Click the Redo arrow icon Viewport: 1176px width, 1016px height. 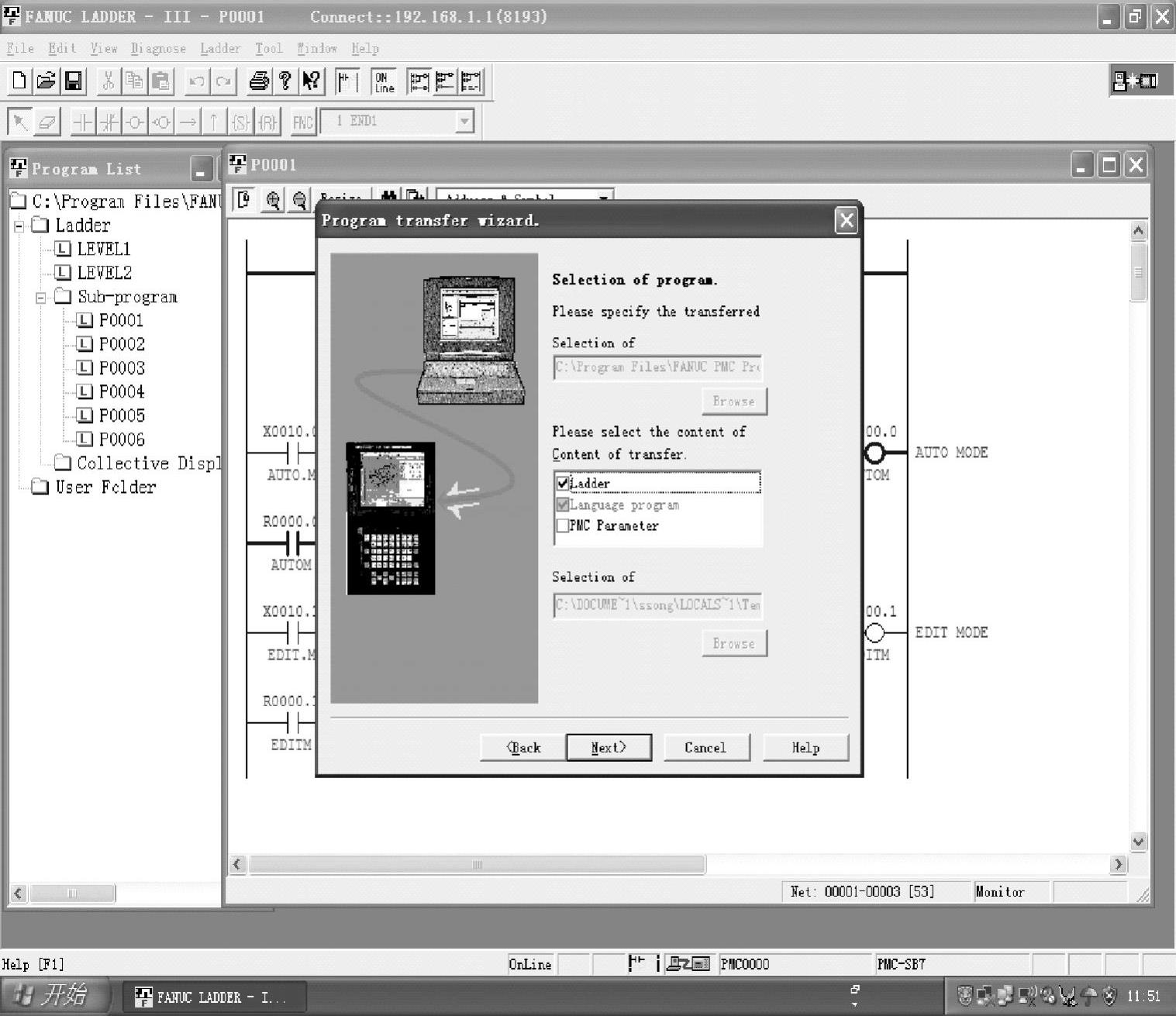[223, 81]
